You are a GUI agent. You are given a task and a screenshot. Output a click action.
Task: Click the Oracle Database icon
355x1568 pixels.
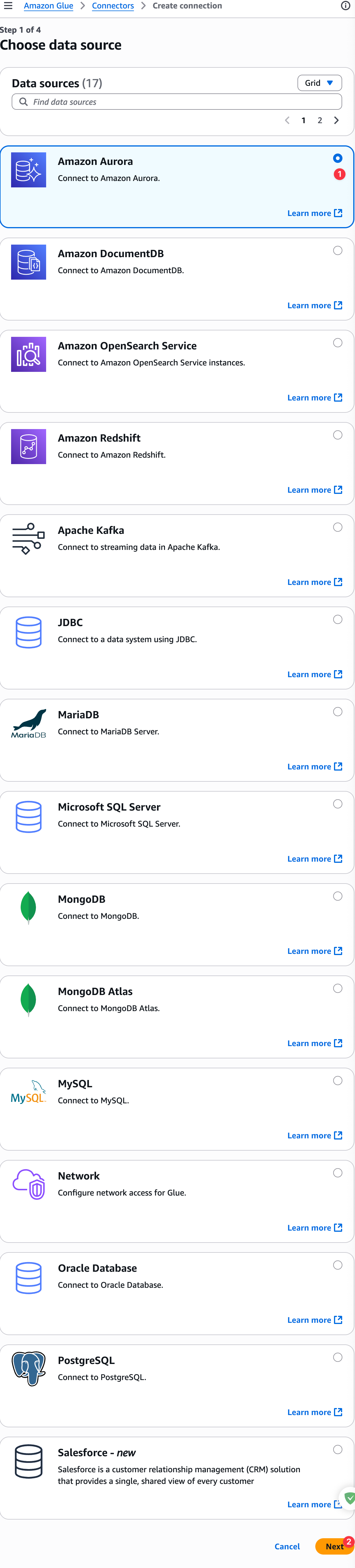pos(29,1278)
